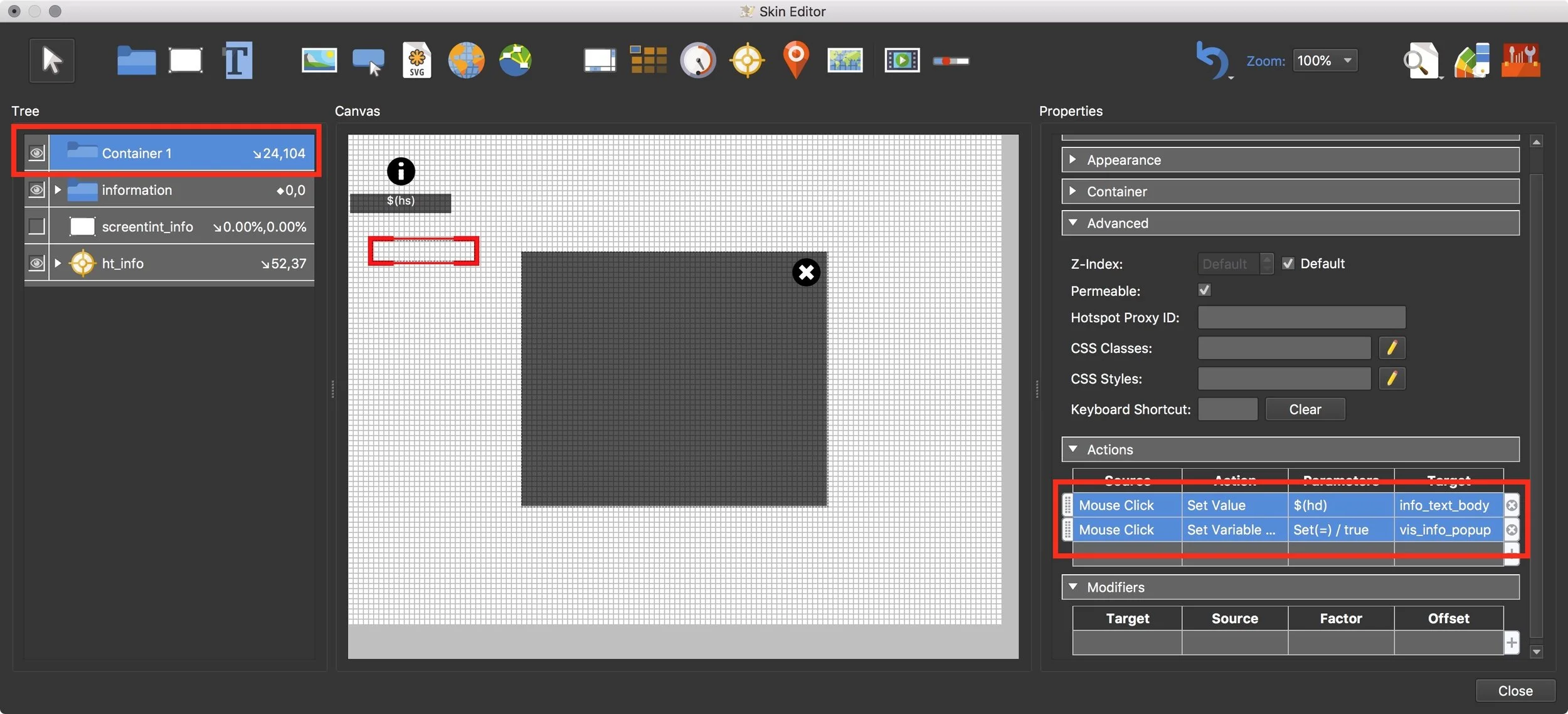1568x714 pixels.
Task: Add a seekbar element
Action: [x=951, y=61]
